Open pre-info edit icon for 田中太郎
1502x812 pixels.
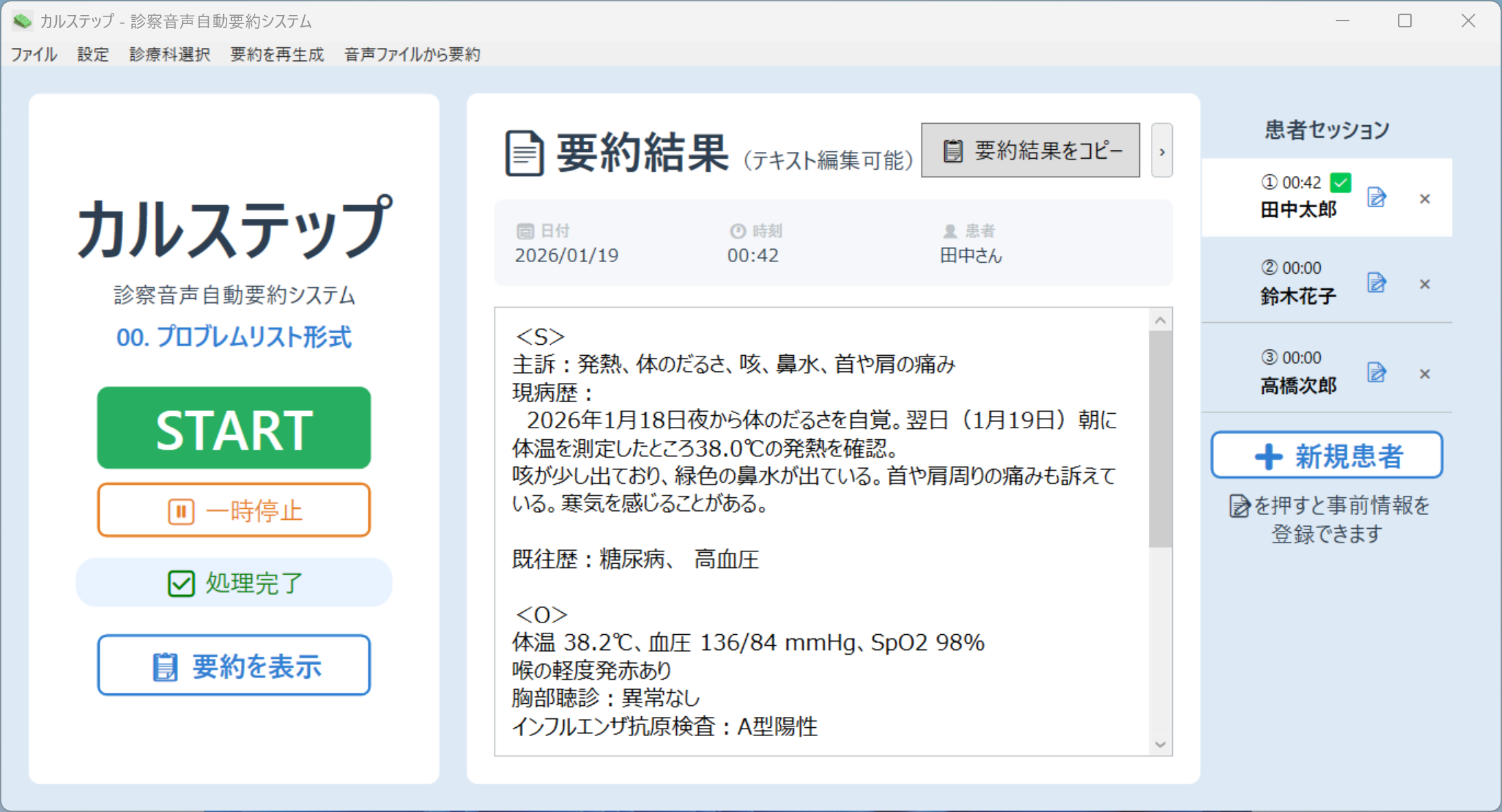[1376, 198]
